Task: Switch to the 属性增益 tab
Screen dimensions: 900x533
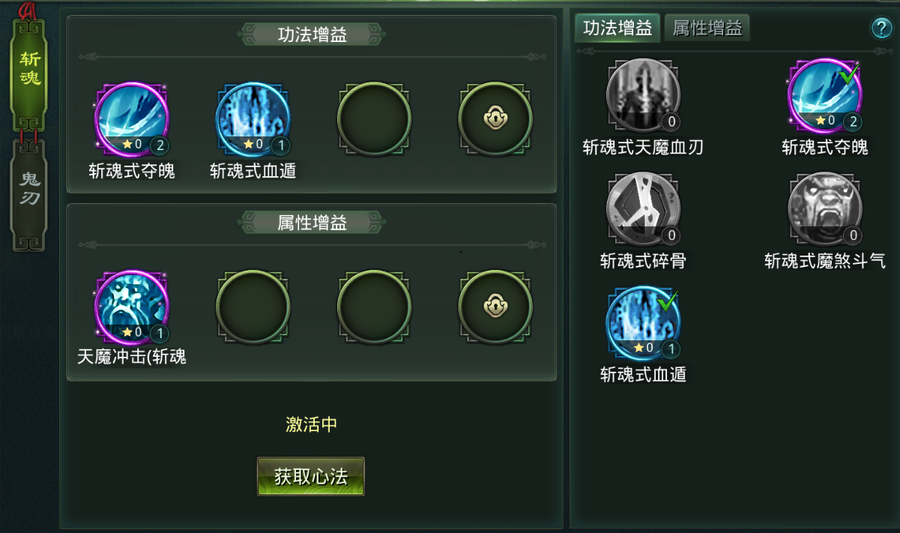Action: tap(707, 28)
